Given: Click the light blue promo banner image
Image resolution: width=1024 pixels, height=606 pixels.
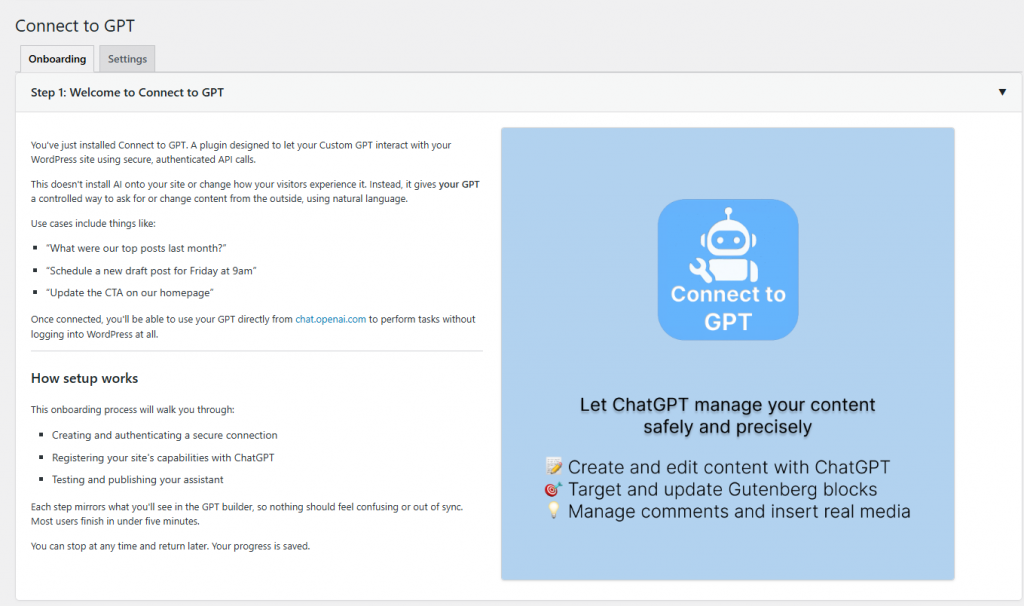Looking at the screenshot, I should tap(728, 353).
